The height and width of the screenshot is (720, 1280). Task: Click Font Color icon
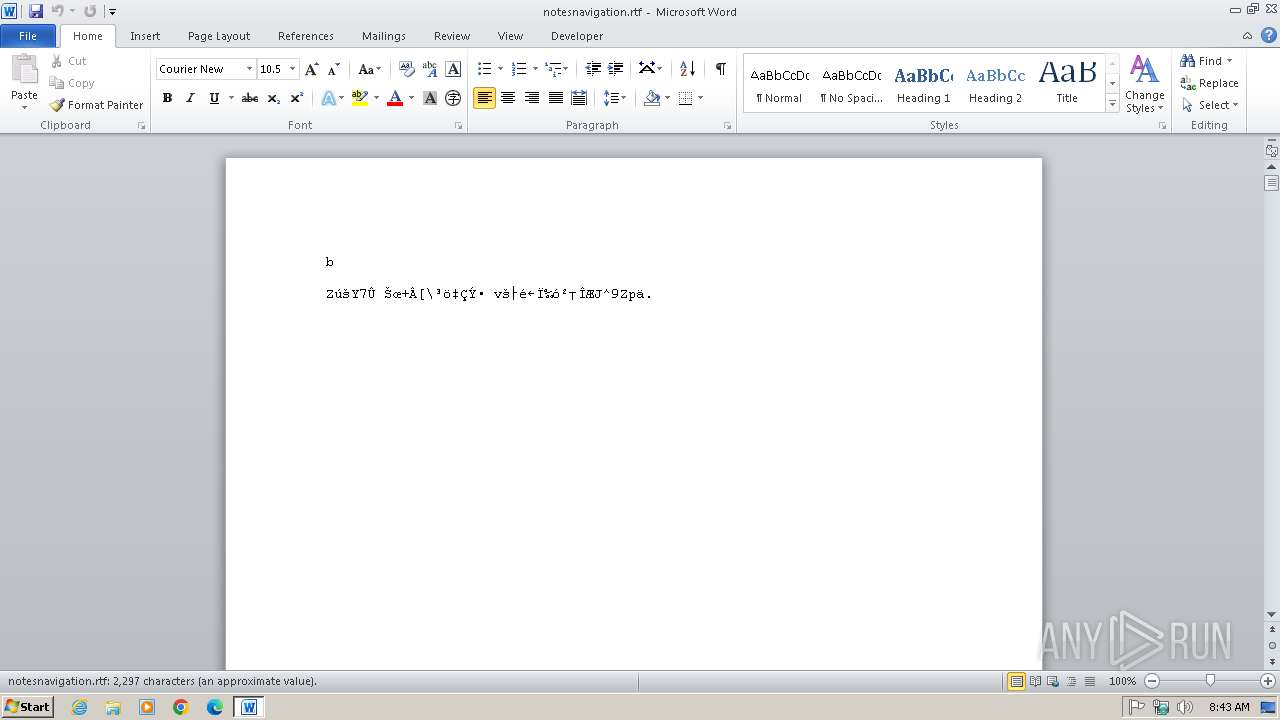[395, 98]
